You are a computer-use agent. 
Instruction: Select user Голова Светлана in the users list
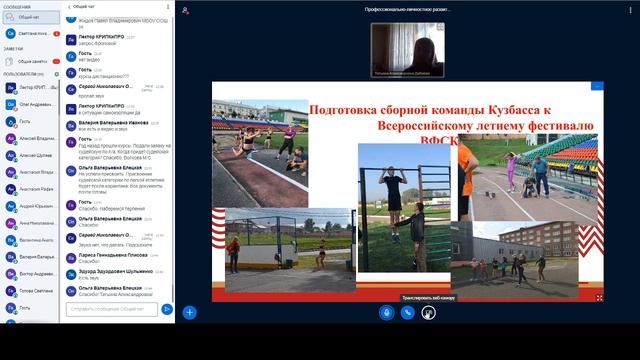coord(31,291)
